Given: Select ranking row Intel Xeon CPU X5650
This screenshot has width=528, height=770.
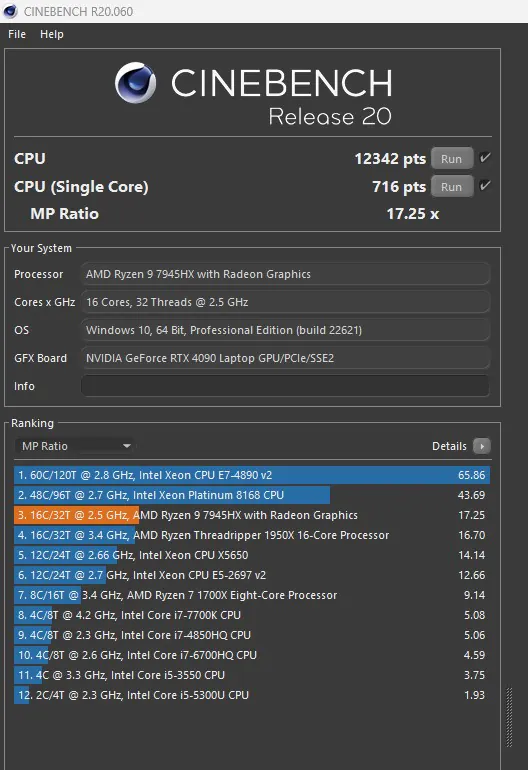Looking at the screenshot, I should [252, 555].
